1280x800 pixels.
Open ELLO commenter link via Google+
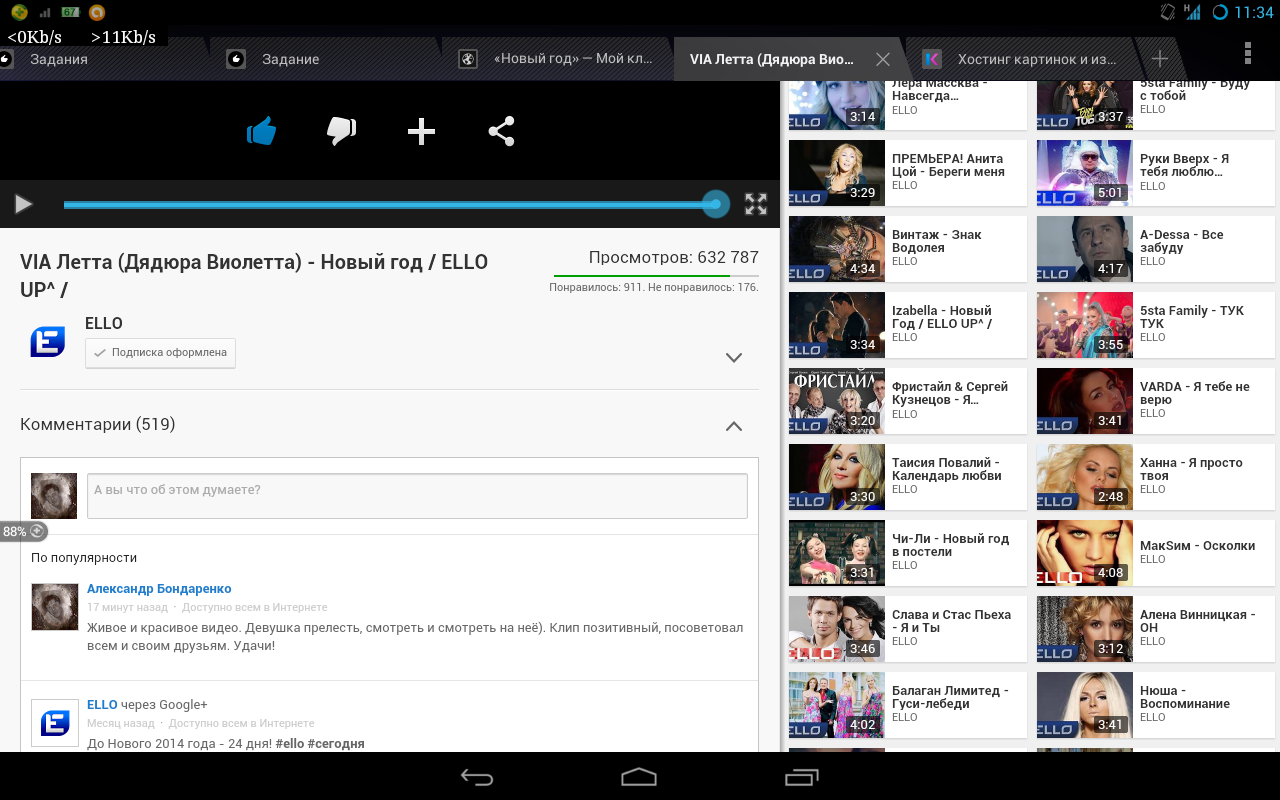coord(102,704)
